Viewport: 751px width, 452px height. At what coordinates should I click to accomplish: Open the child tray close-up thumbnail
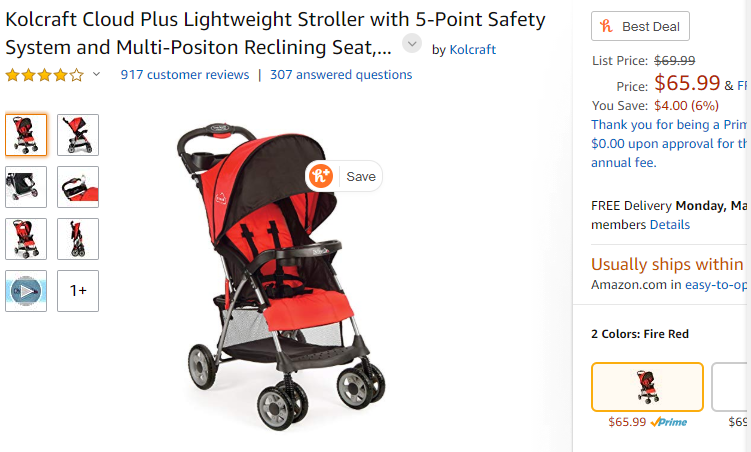[x=78, y=187]
